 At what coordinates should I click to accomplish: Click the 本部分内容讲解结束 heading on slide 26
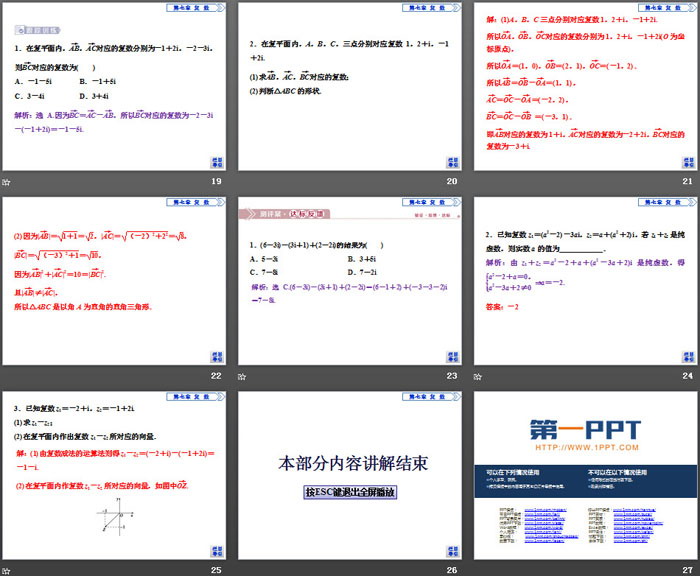click(x=353, y=463)
